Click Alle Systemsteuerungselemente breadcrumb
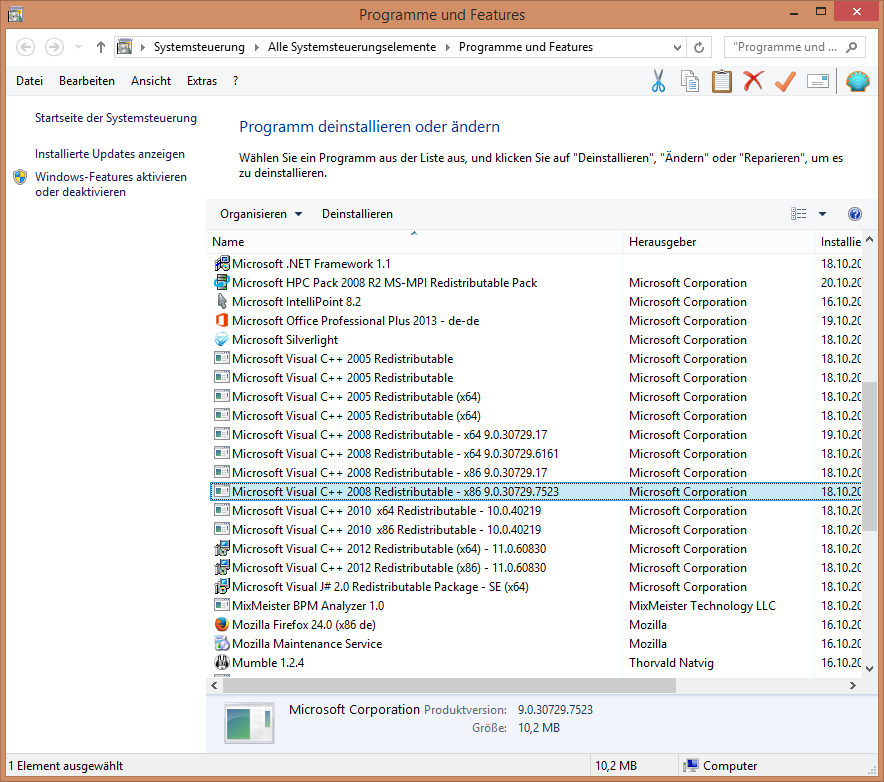The width and height of the screenshot is (884, 782). 352,47
